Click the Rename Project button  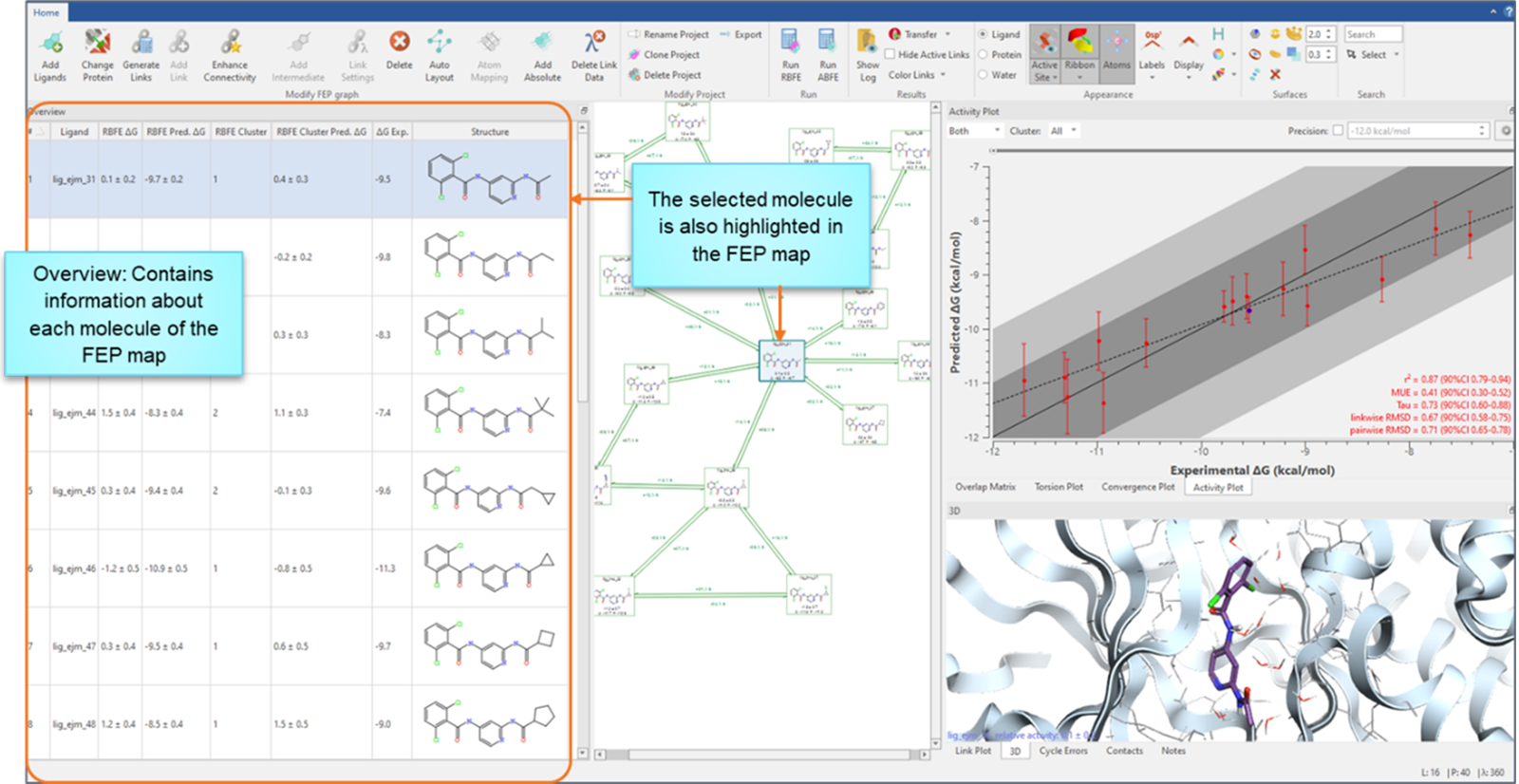pyautogui.click(x=674, y=34)
